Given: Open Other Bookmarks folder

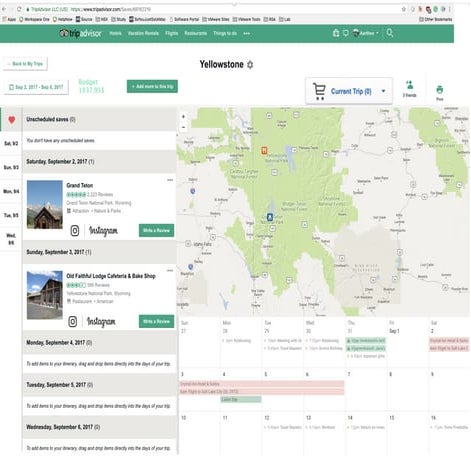Looking at the screenshot, I should [435, 19].
